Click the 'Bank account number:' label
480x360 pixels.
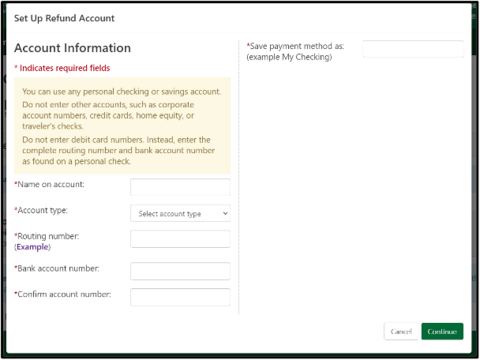(x=57, y=268)
